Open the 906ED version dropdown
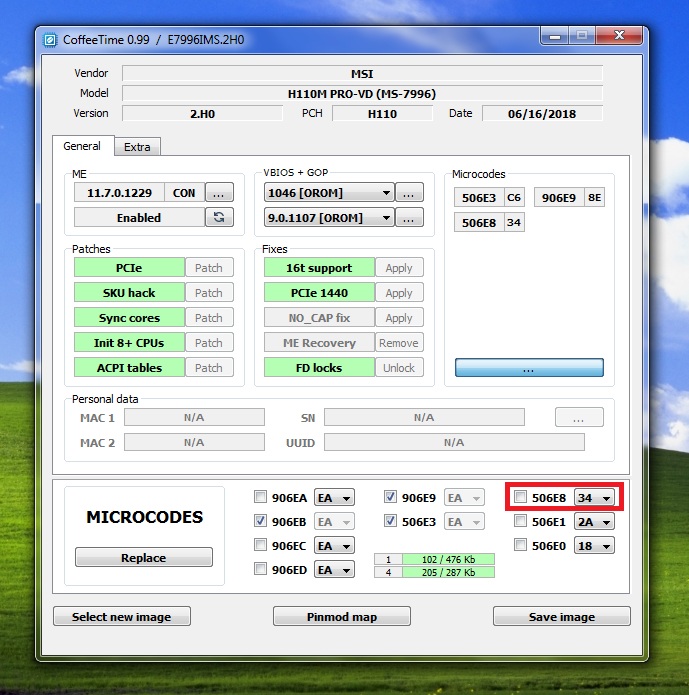The image size is (689, 695). point(334,570)
